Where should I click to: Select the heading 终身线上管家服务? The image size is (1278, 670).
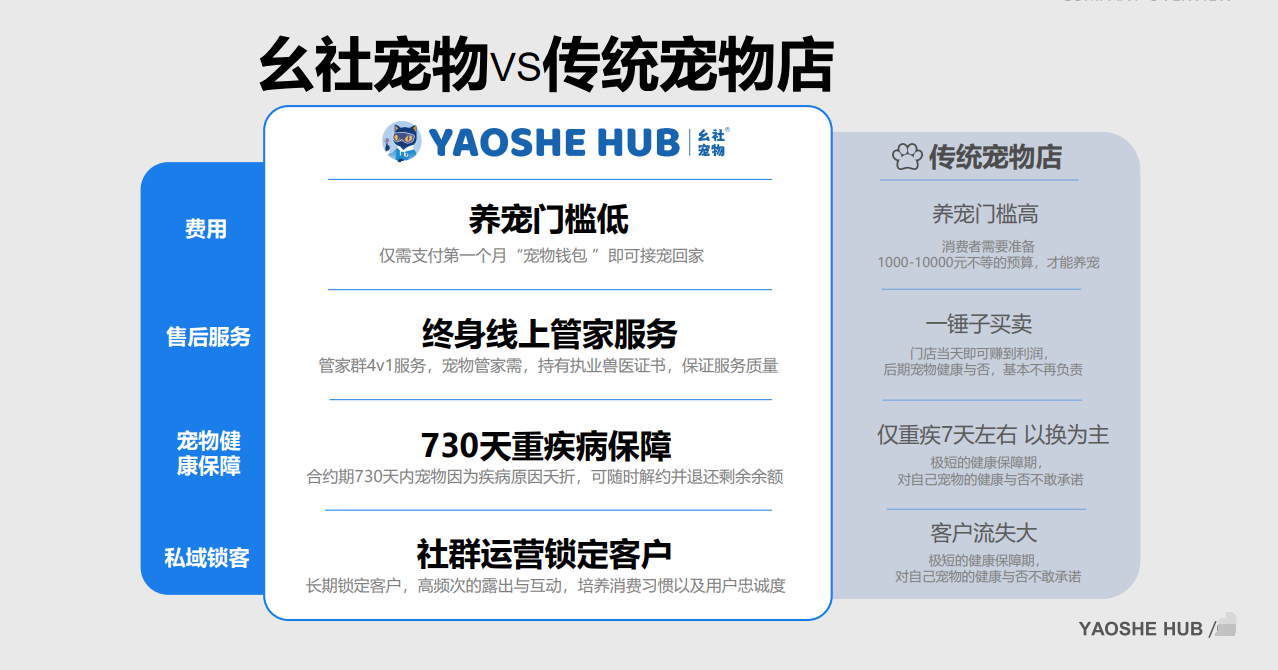pos(550,333)
